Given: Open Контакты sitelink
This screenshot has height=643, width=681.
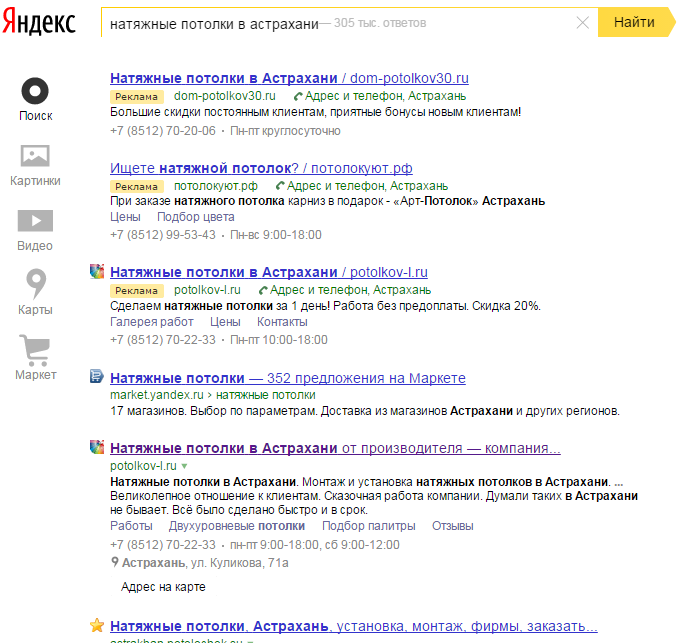Looking at the screenshot, I should point(282,322).
